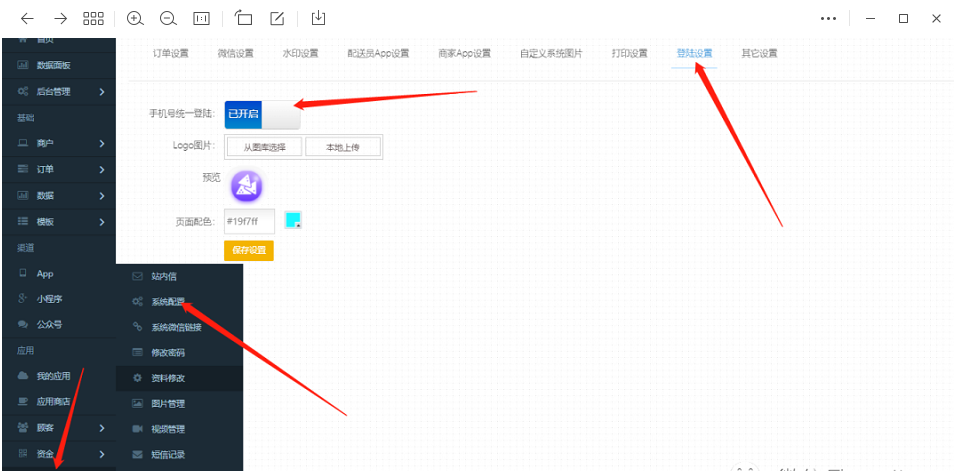Viewport: 954px width, 471px height.
Task: Toggle the 手机号统一登陆 switch
Action: (x=262, y=115)
